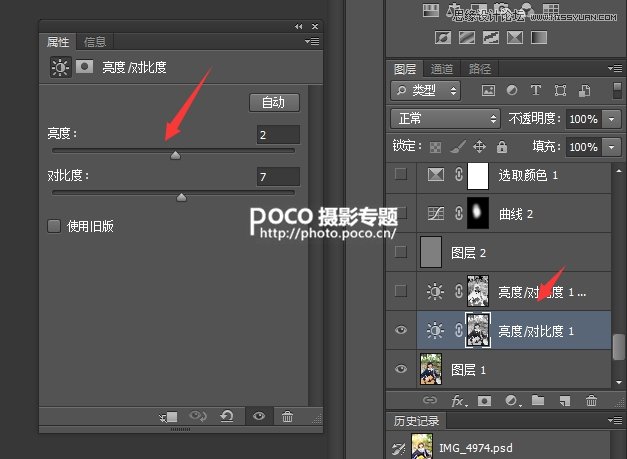
Task: Open the fx layer style menu
Action: (458, 400)
